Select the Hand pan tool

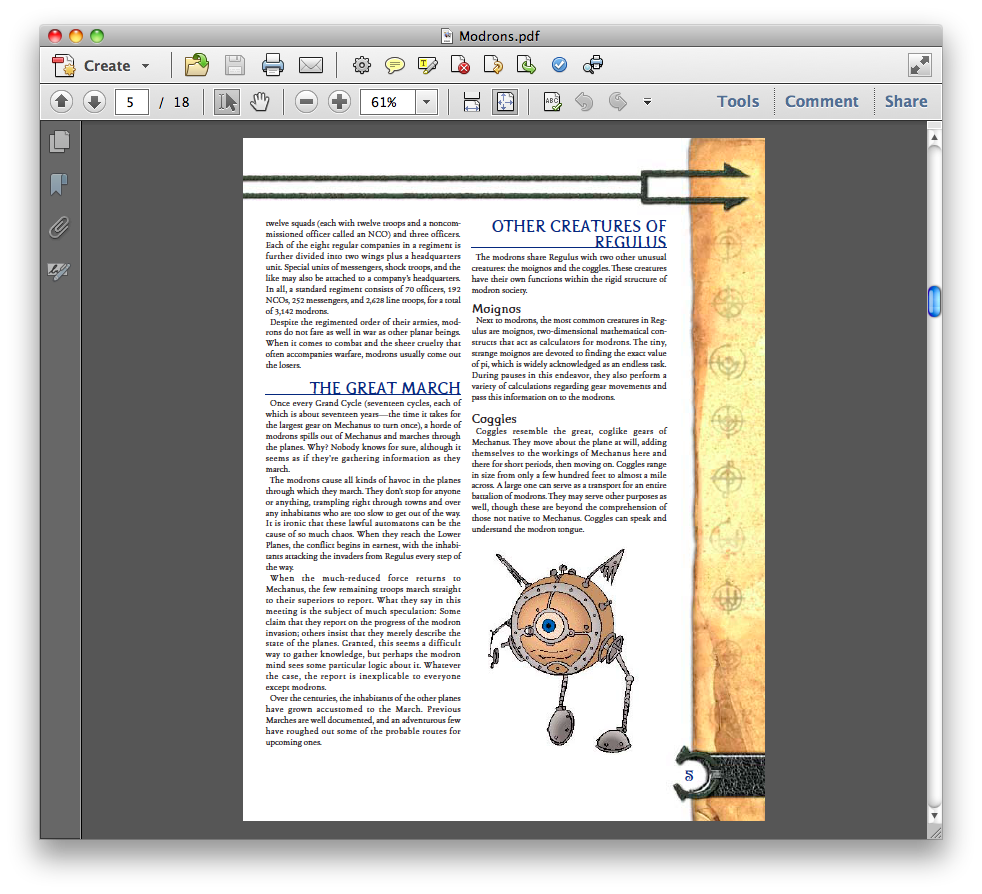point(260,102)
